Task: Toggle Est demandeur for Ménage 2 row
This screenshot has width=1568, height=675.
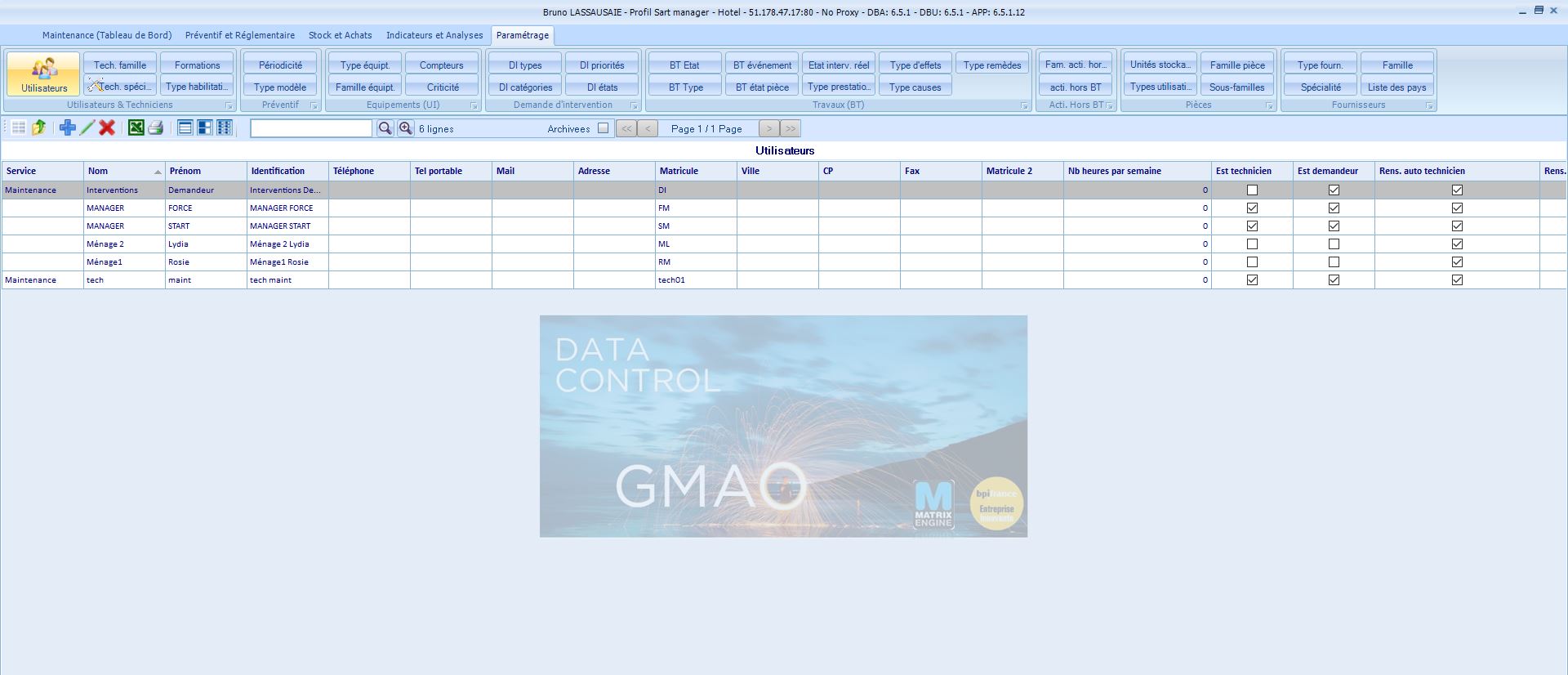Action: pyautogui.click(x=1334, y=244)
